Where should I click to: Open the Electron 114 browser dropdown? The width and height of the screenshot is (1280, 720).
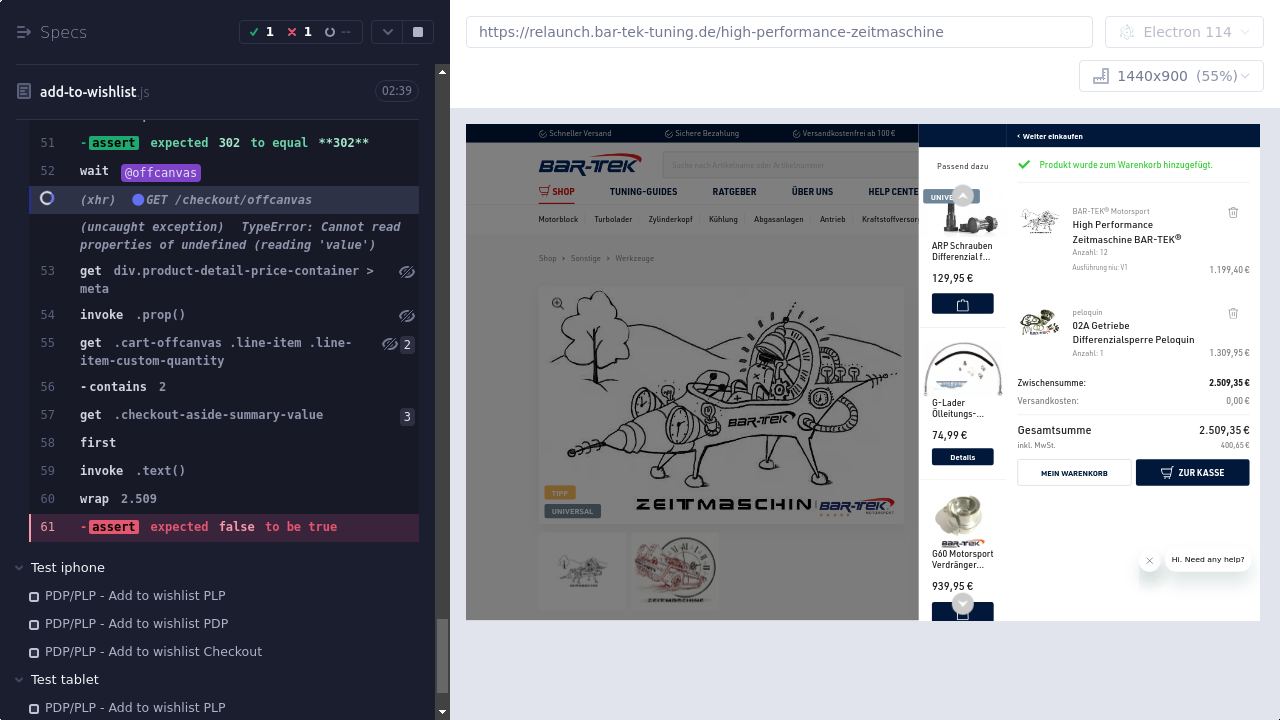[x=1184, y=32]
